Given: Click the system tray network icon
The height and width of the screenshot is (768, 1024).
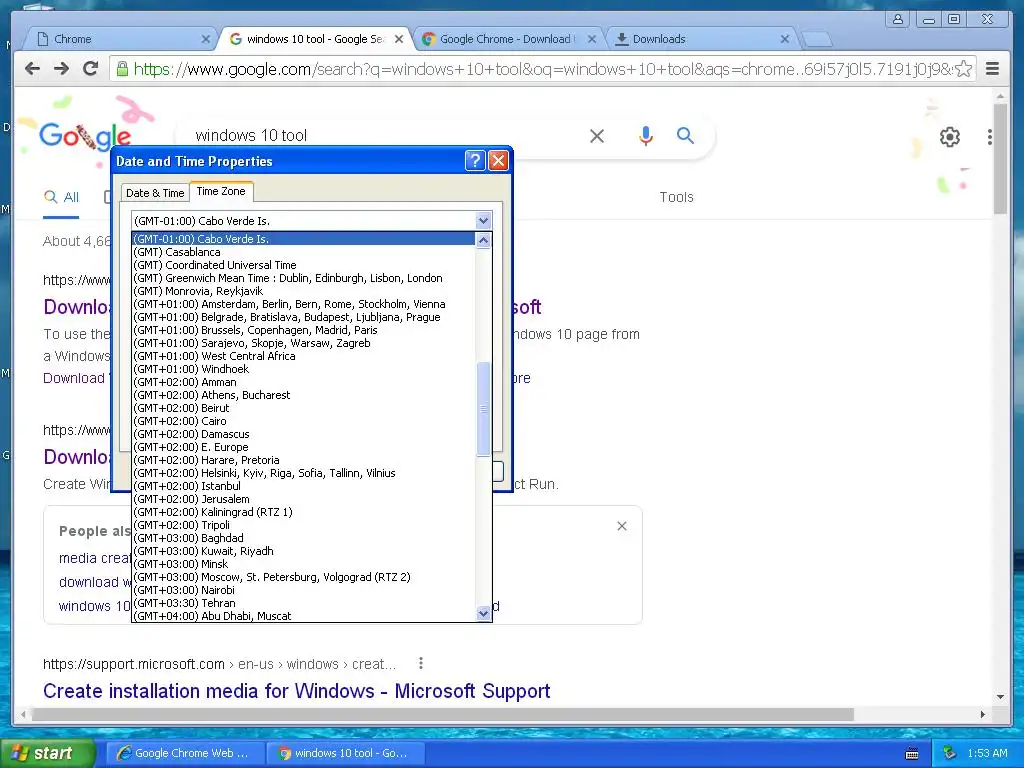Looking at the screenshot, I should pos(949,753).
